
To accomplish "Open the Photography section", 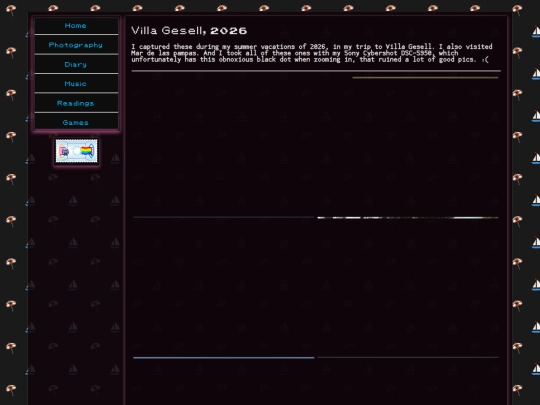I will pyautogui.click(x=76, y=45).
